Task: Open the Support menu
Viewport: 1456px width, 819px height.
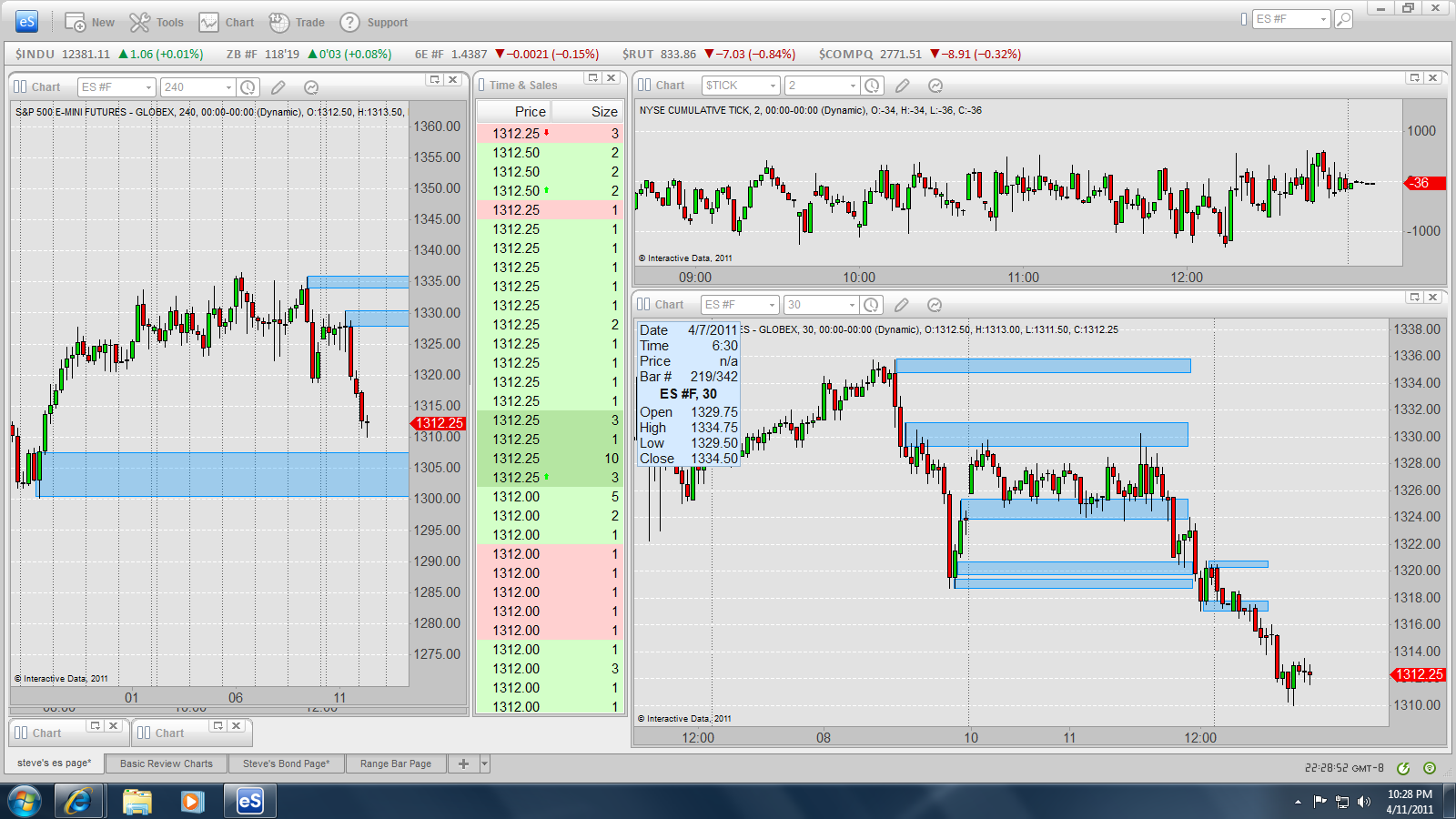Action: click(x=374, y=22)
